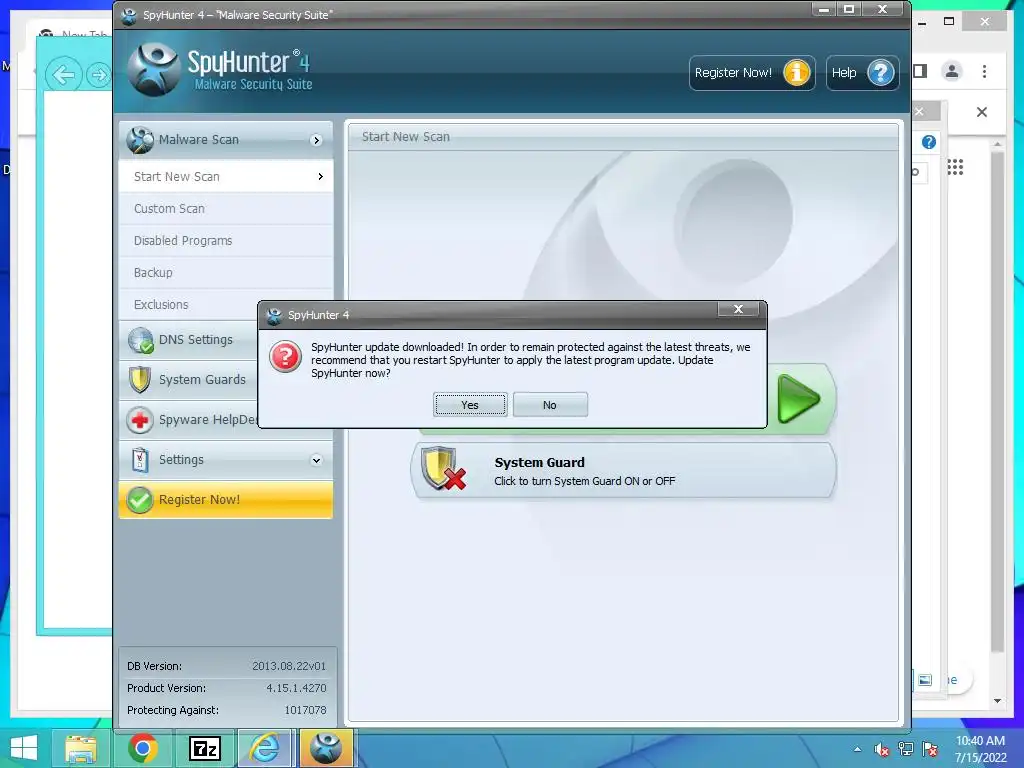Click the System Guards shield icon
Screen dimensions: 1024x768
(x=140, y=380)
